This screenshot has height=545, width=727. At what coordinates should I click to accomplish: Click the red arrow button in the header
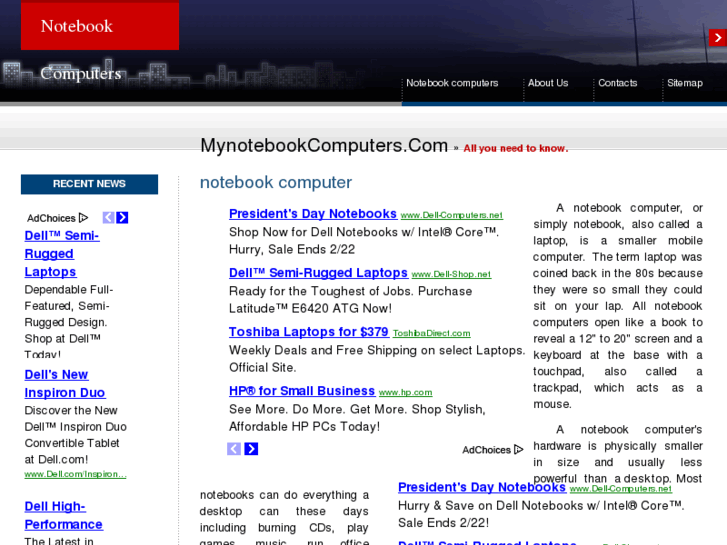[717, 38]
